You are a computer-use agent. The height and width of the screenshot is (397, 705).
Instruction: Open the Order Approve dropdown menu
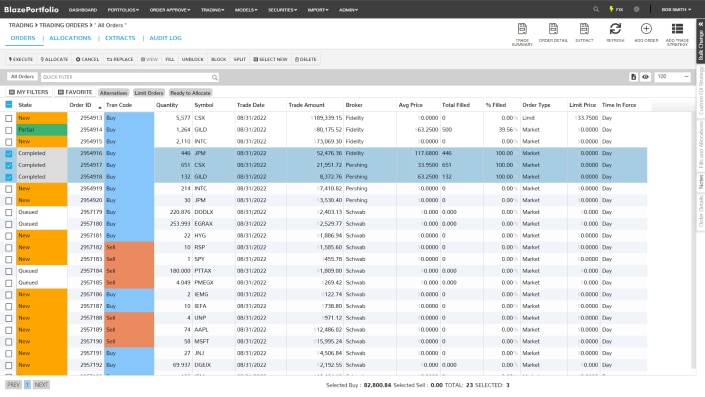(170, 9)
